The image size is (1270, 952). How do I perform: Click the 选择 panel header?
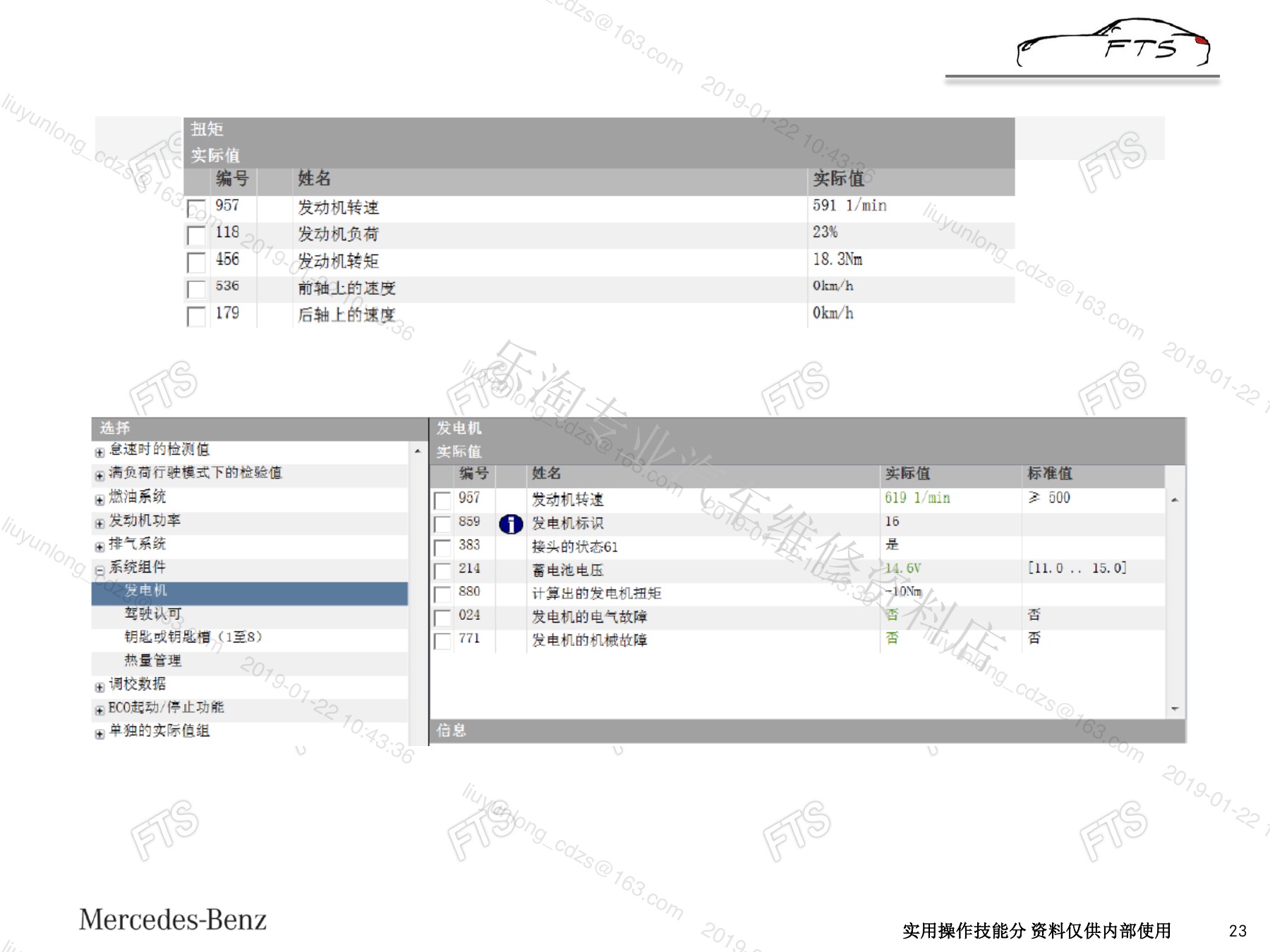(x=260, y=428)
